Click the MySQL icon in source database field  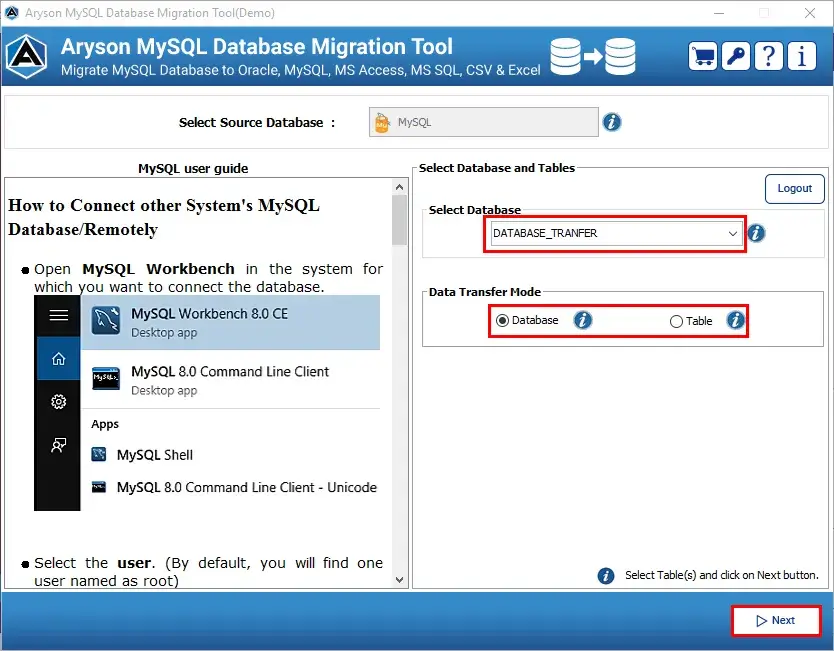[382, 122]
